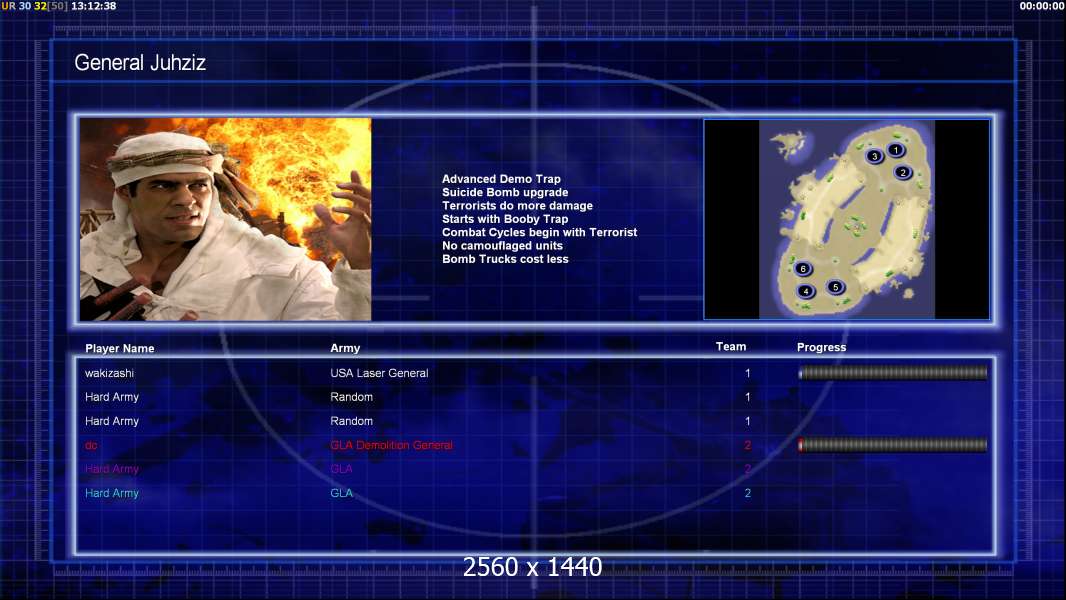Image resolution: width=1066 pixels, height=600 pixels.
Task: Click the small island in the map's corner
Action: pyautogui.click(x=789, y=143)
